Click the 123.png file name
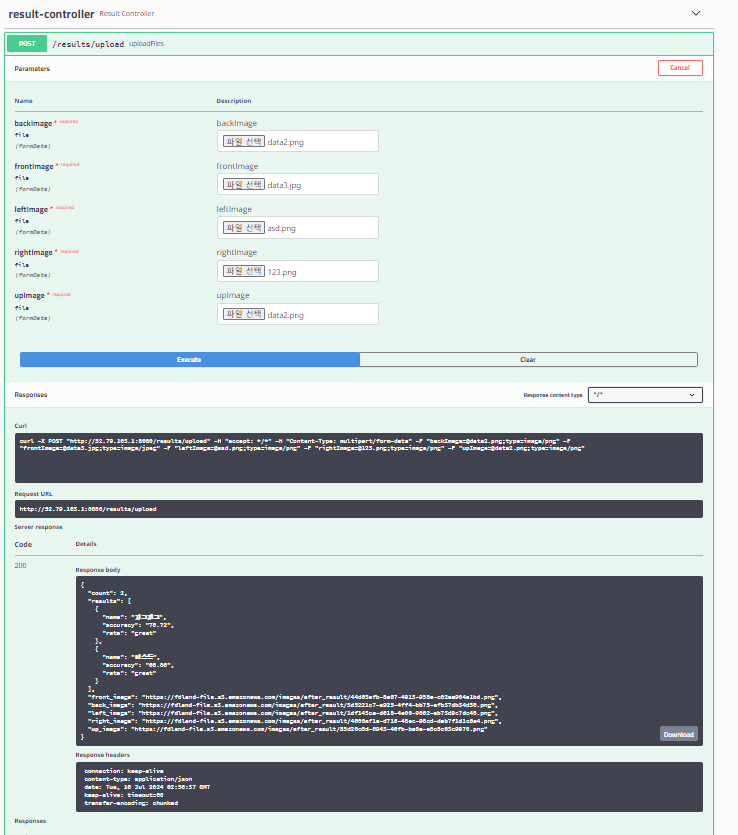This screenshot has width=738, height=835. (282, 272)
